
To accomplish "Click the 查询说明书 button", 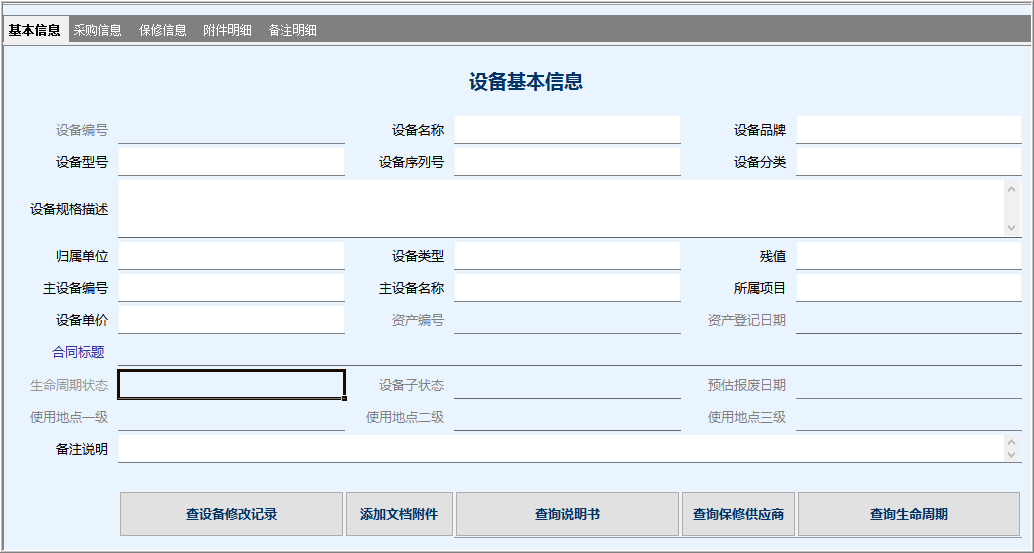I will 567,514.
